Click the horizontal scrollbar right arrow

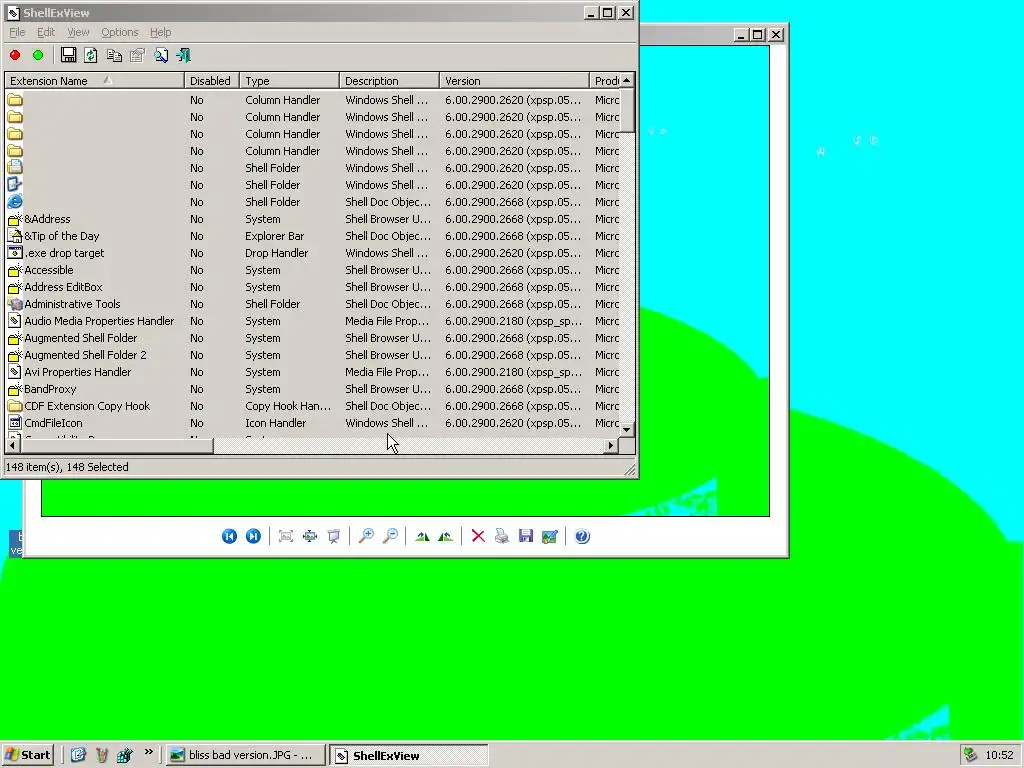pos(611,446)
